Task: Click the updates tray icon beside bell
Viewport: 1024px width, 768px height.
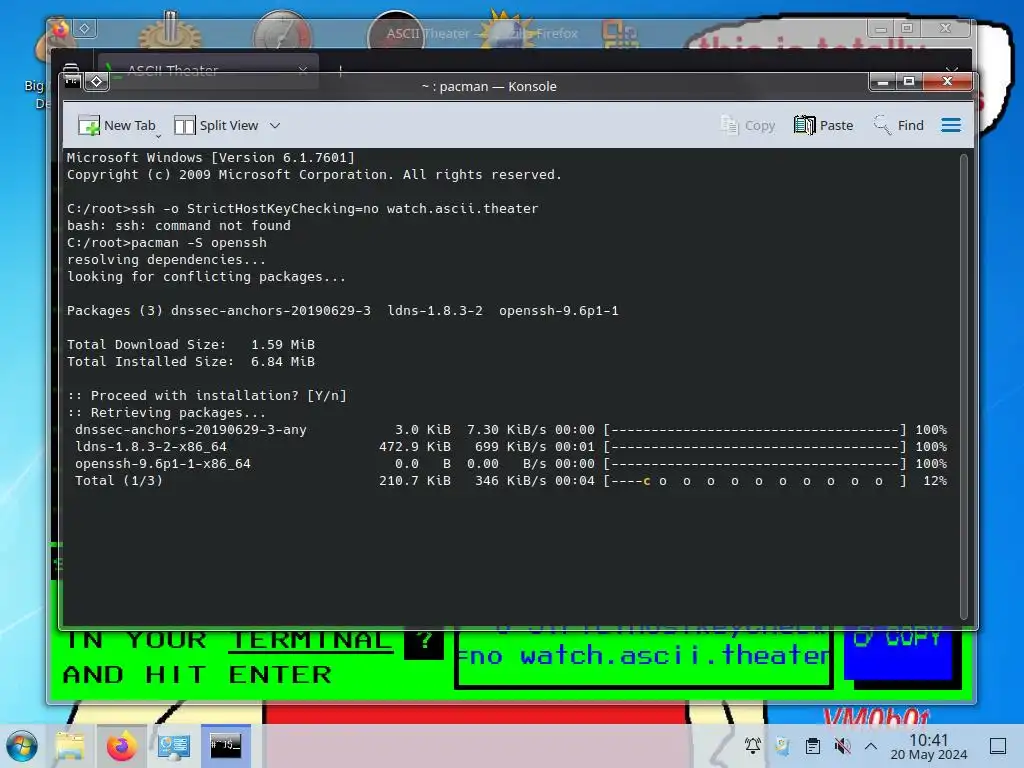Action: click(x=782, y=746)
